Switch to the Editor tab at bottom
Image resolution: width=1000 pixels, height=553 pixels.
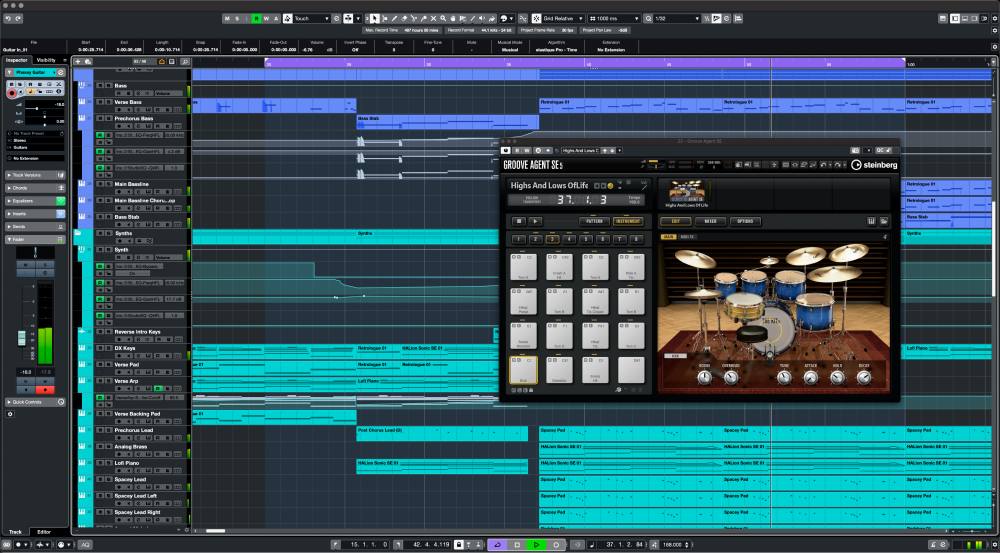(x=45, y=531)
